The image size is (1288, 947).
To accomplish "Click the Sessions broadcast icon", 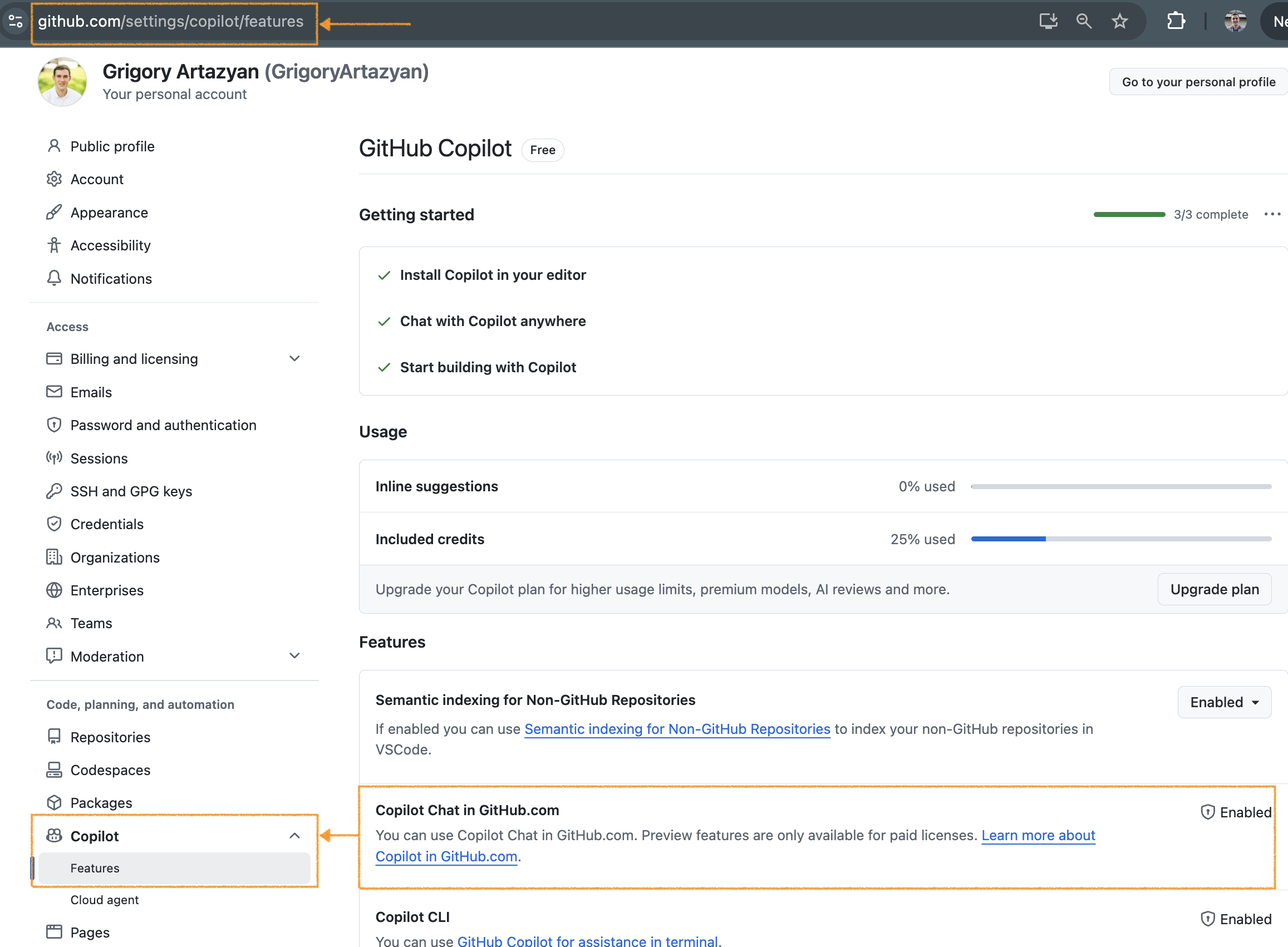I will [x=54, y=458].
